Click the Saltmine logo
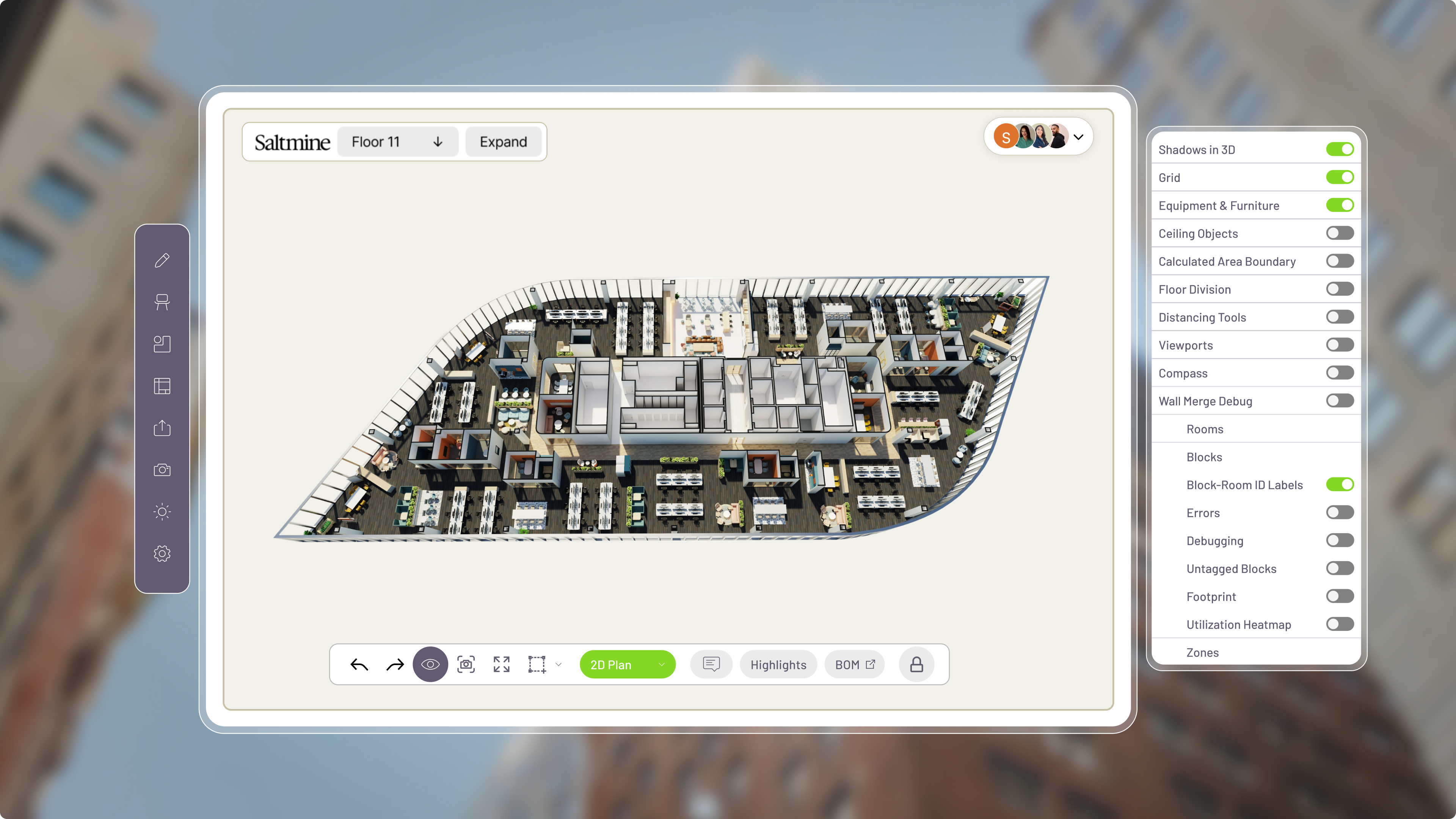This screenshot has width=1456, height=819. 292,143
